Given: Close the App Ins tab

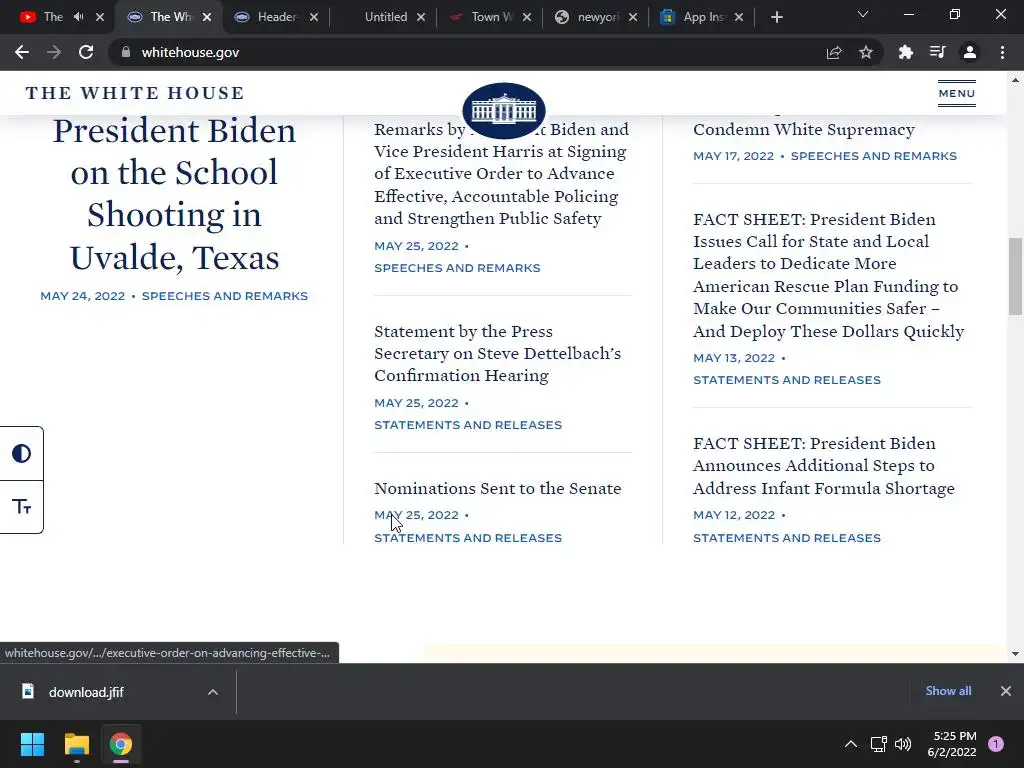Looking at the screenshot, I should (739, 17).
